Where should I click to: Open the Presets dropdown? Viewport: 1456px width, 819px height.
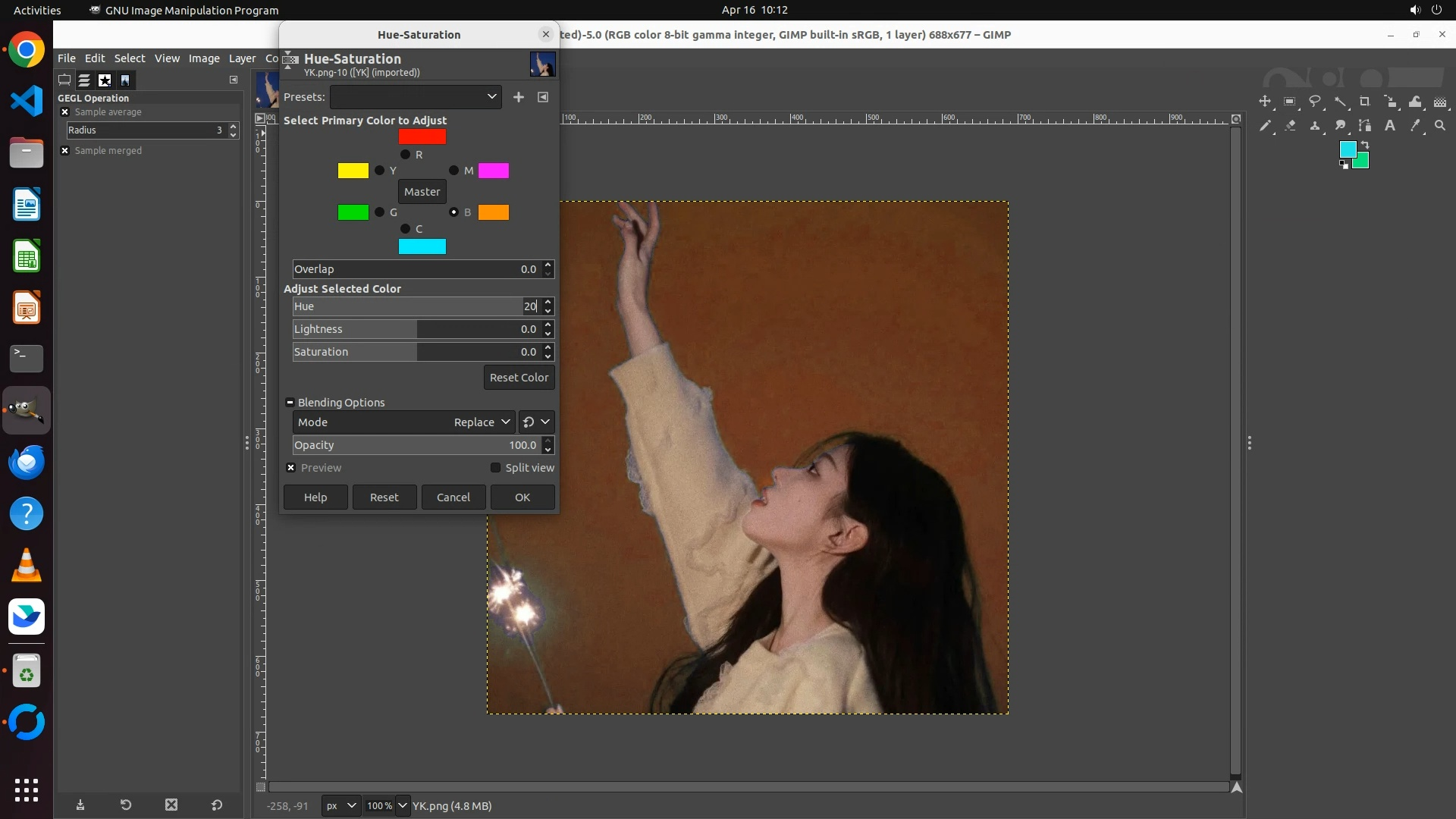416,97
